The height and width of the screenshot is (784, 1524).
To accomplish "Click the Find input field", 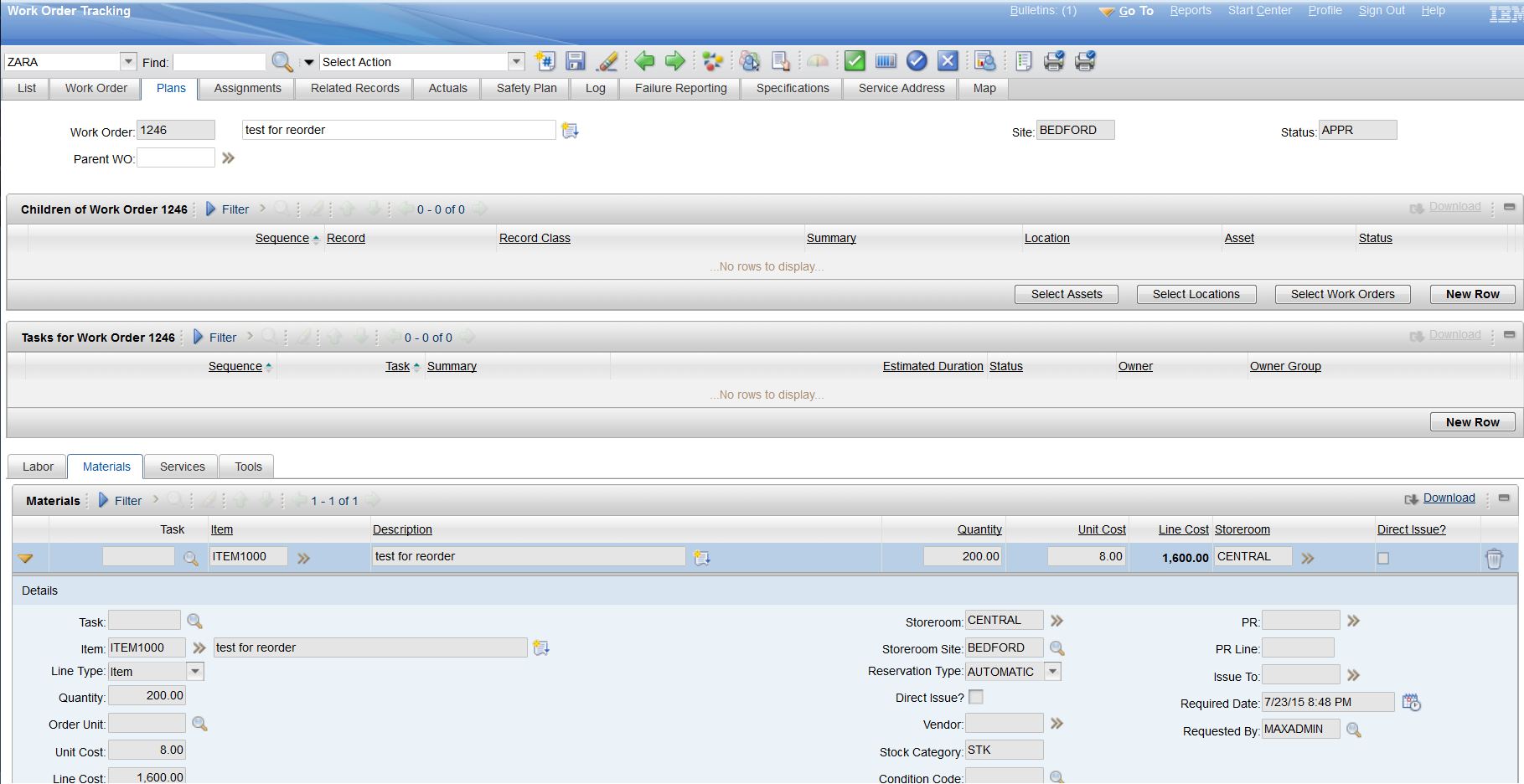I will (220, 62).
